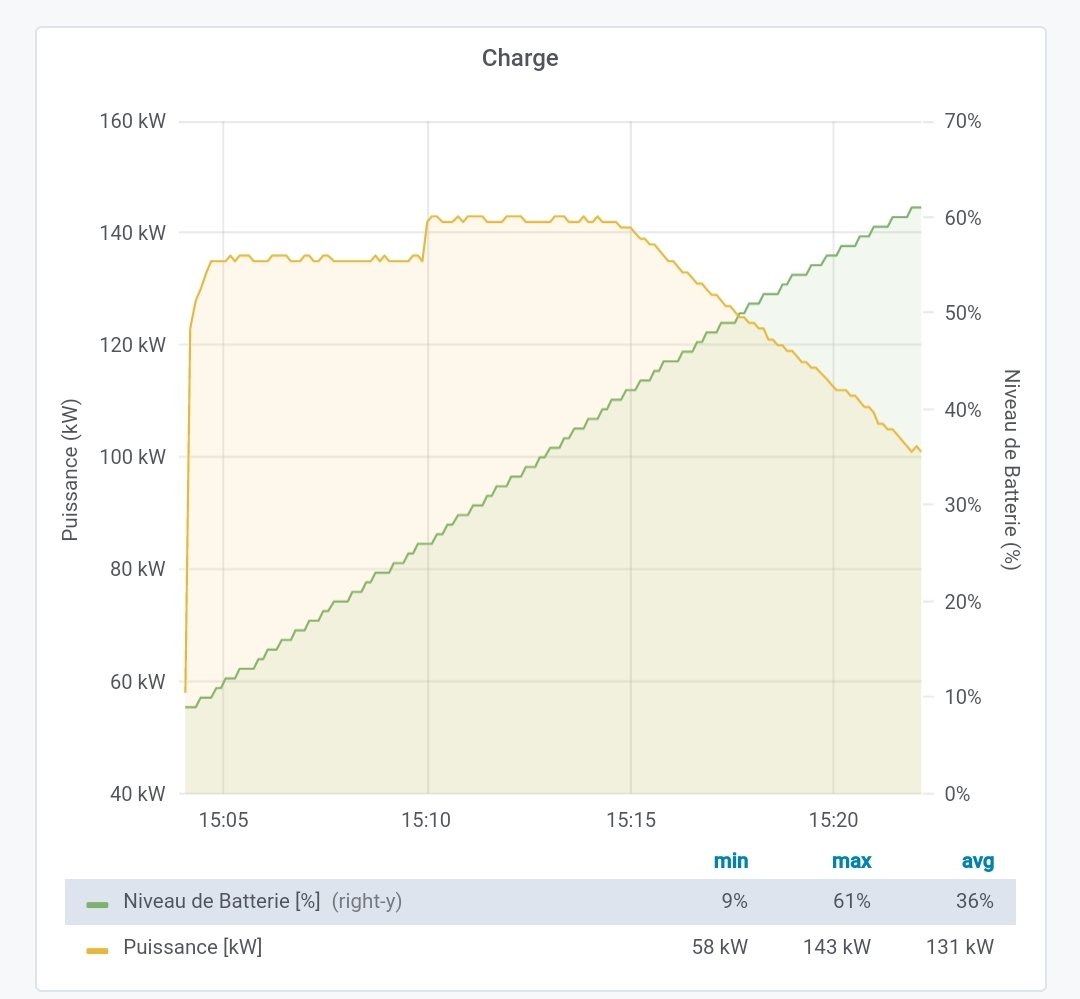The height and width of the screenshot is (999, 1080).
Task: Toggle Puissance [kW] series in legend
Action: click(193, 947)
